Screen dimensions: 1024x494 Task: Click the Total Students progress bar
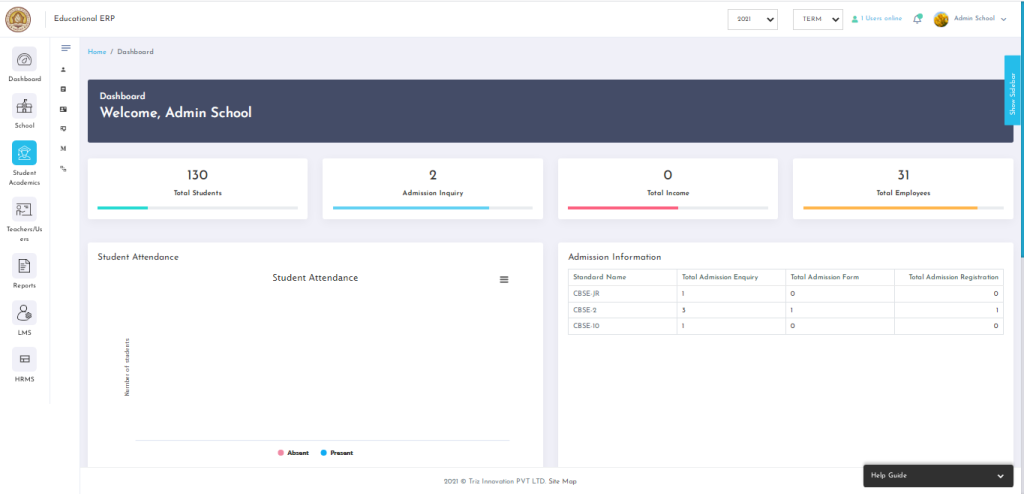coord(197,208)
